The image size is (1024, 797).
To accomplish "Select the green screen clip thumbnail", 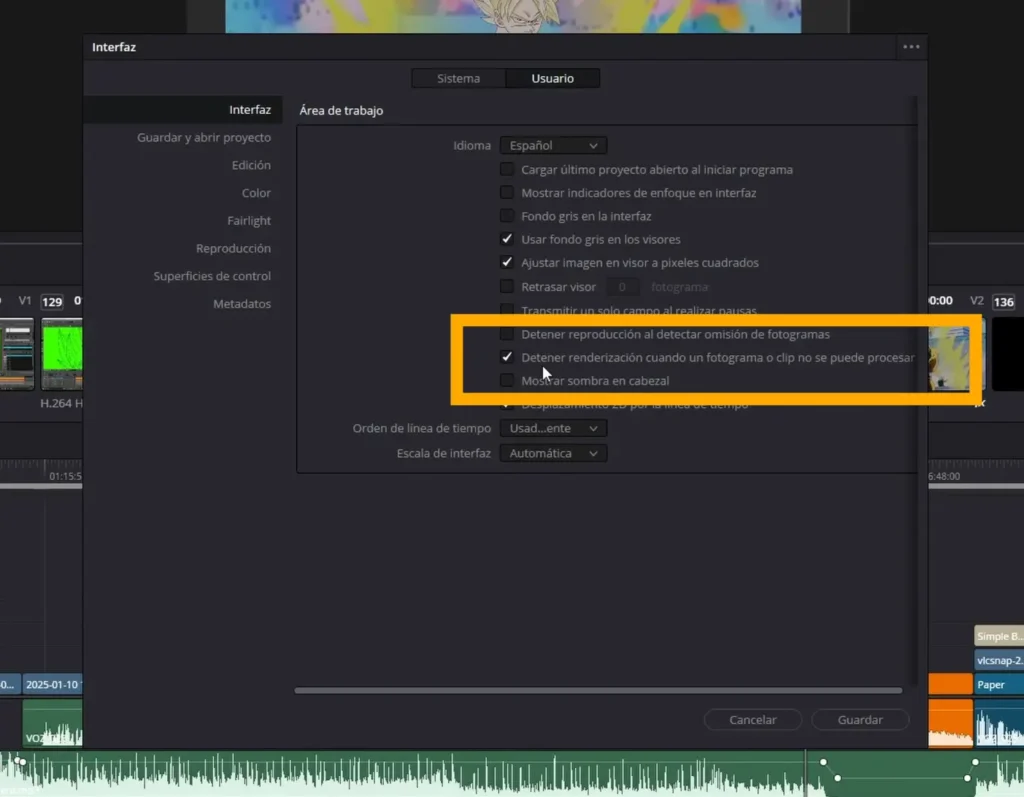I will tap(62, 353).
